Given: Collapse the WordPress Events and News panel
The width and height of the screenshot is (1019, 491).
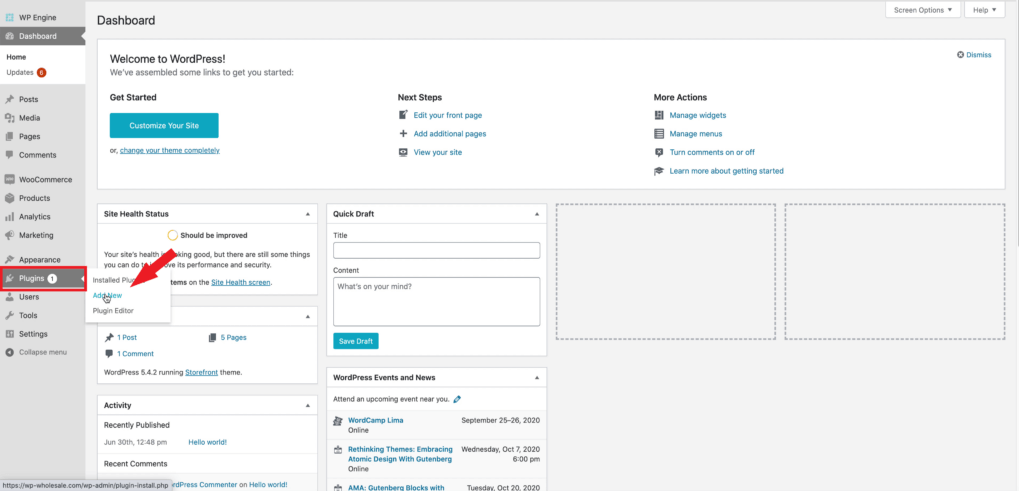Looking at the screenshot, I should (x=537, y=377).
